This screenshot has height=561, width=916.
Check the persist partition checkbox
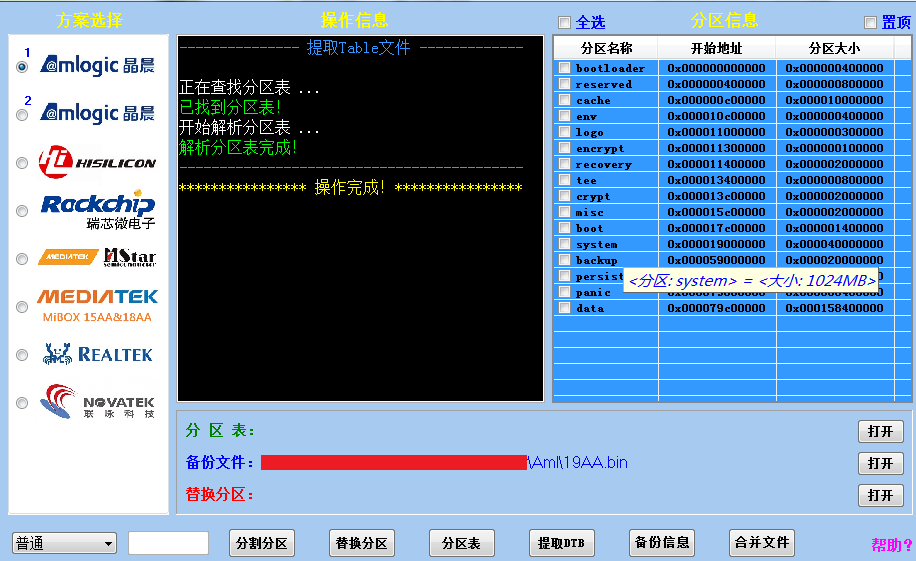(x=564, y=276)
